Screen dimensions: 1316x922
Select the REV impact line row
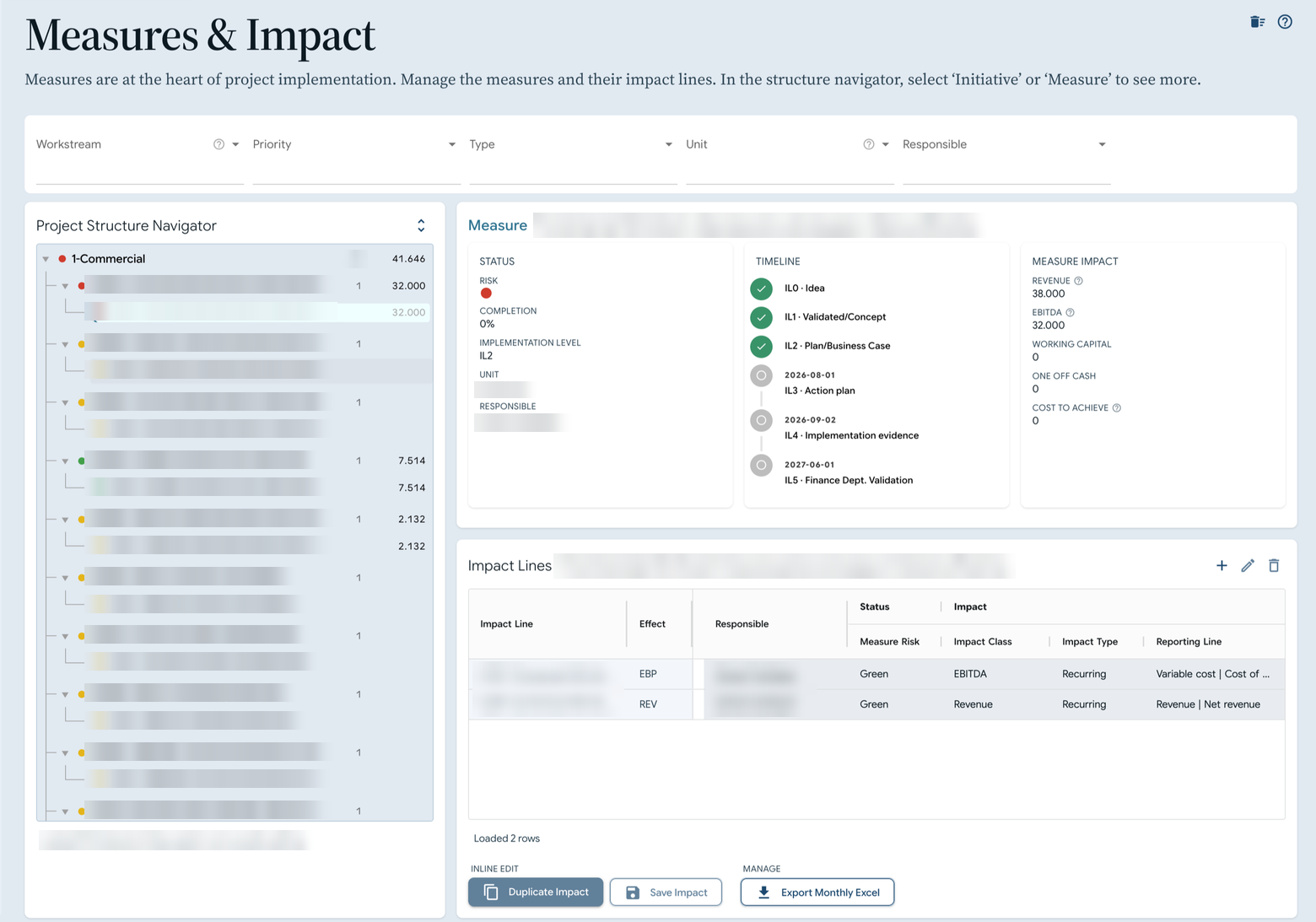point(876,704)
